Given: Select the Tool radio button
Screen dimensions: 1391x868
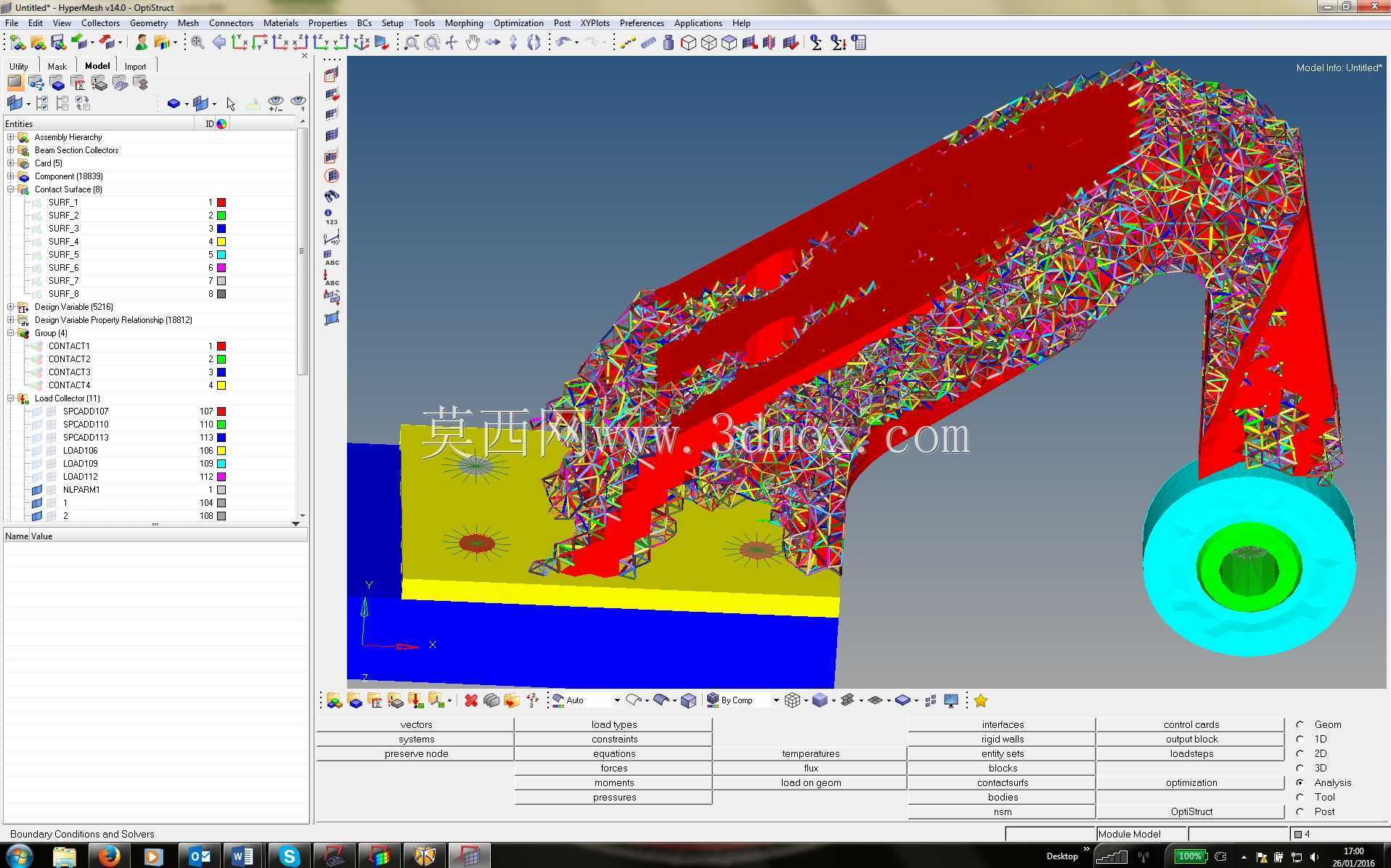Looking at the screenshot, I should pyautogui.click(x=1300, y=797).
